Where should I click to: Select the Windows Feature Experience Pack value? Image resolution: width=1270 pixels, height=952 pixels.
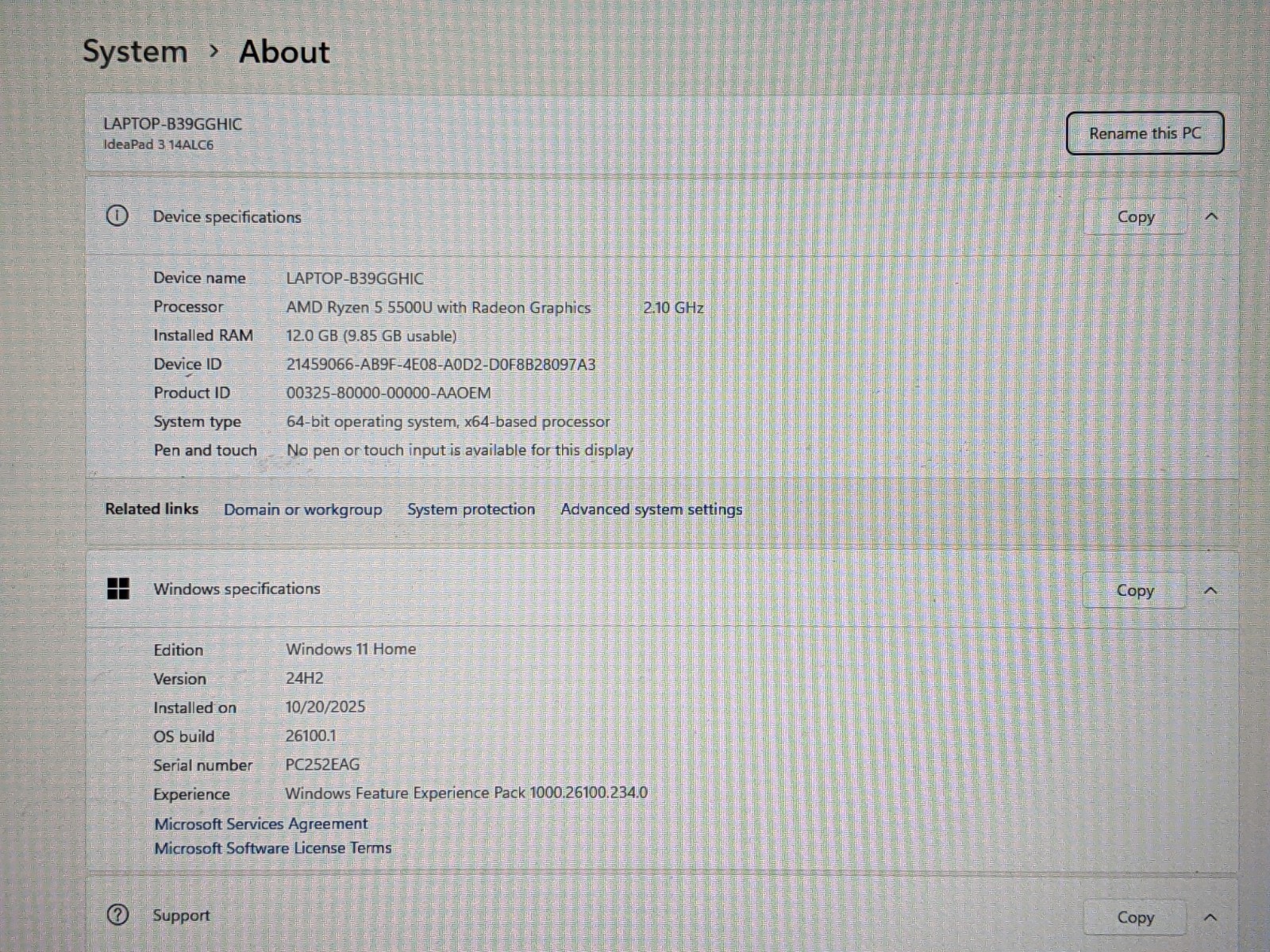click(466, 793)
